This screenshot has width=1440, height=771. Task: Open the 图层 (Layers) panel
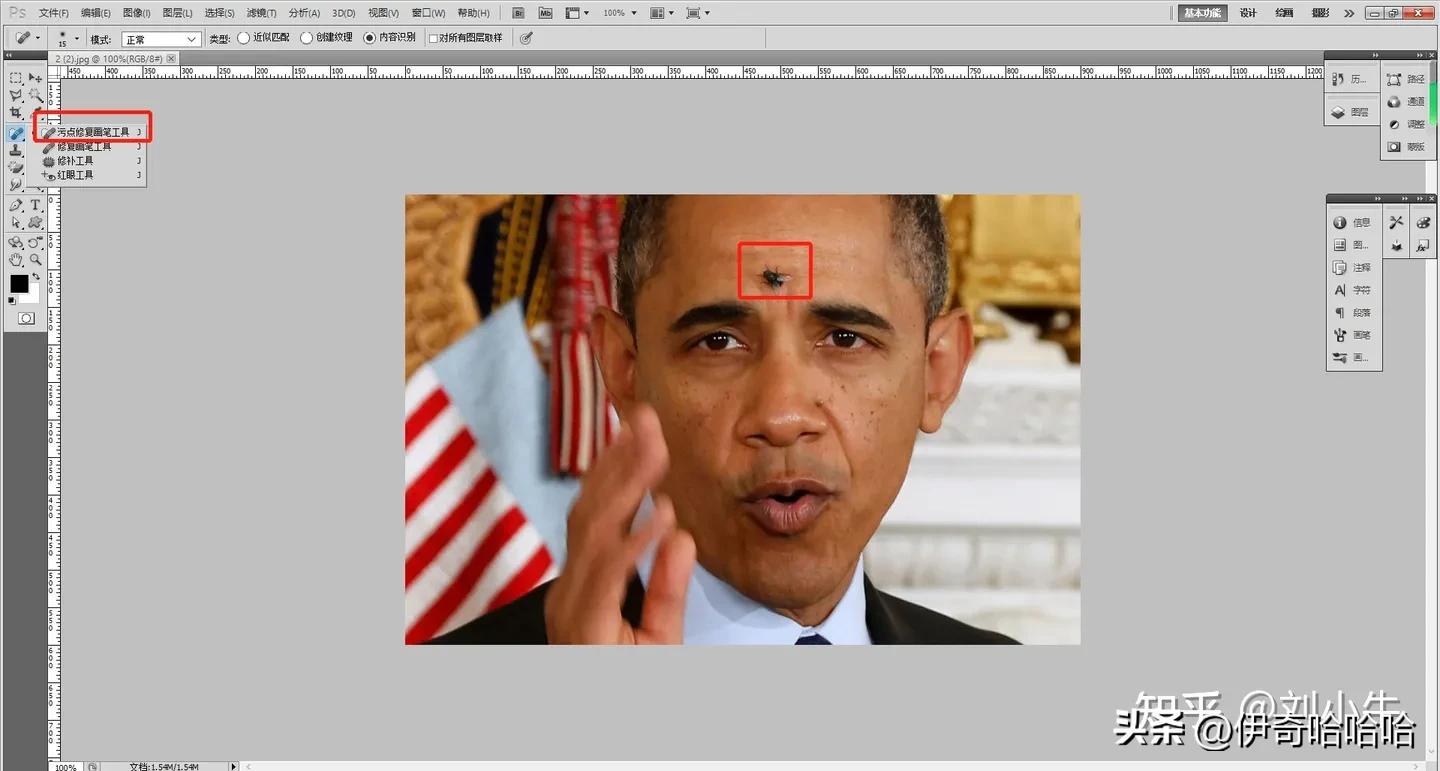coord(1352,111)
